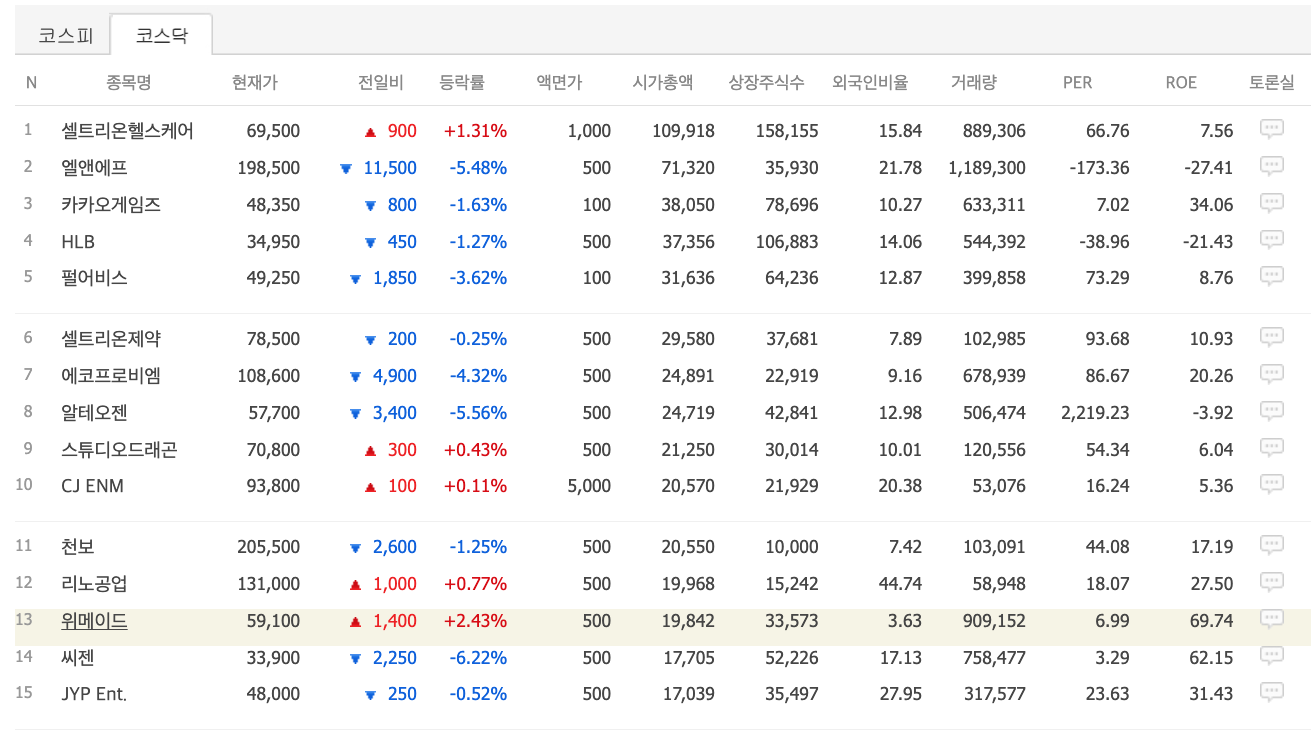
Task: Click the 종목명 column header
Action: [x=128, y=82]
